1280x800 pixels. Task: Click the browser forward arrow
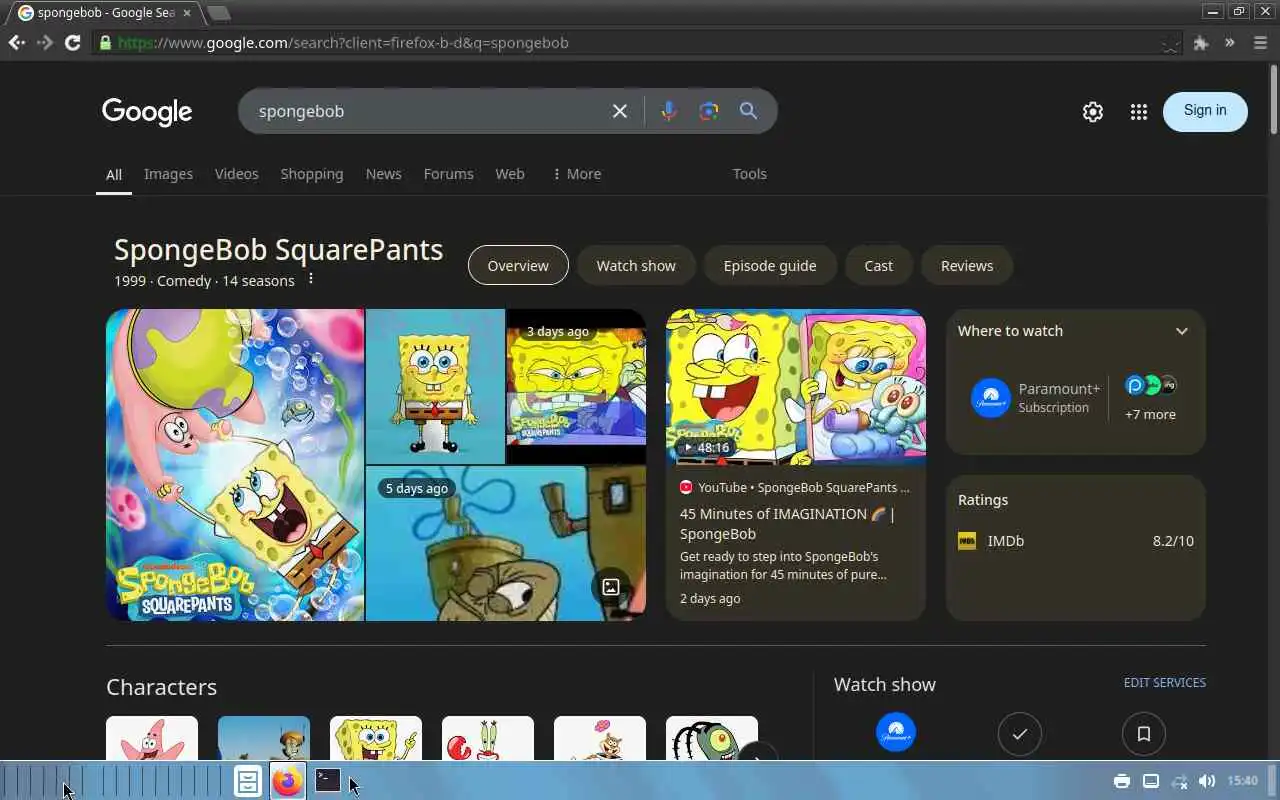(x=44, y=43)
